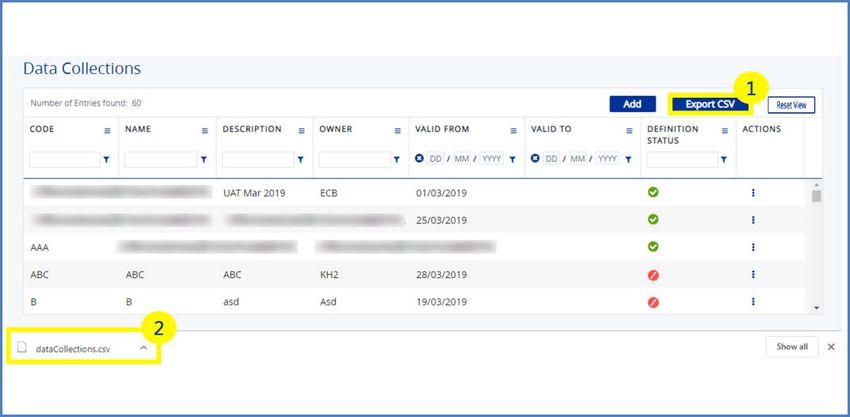
Task: Focus the CODE filter input
Action: click(x=65, y=159)
